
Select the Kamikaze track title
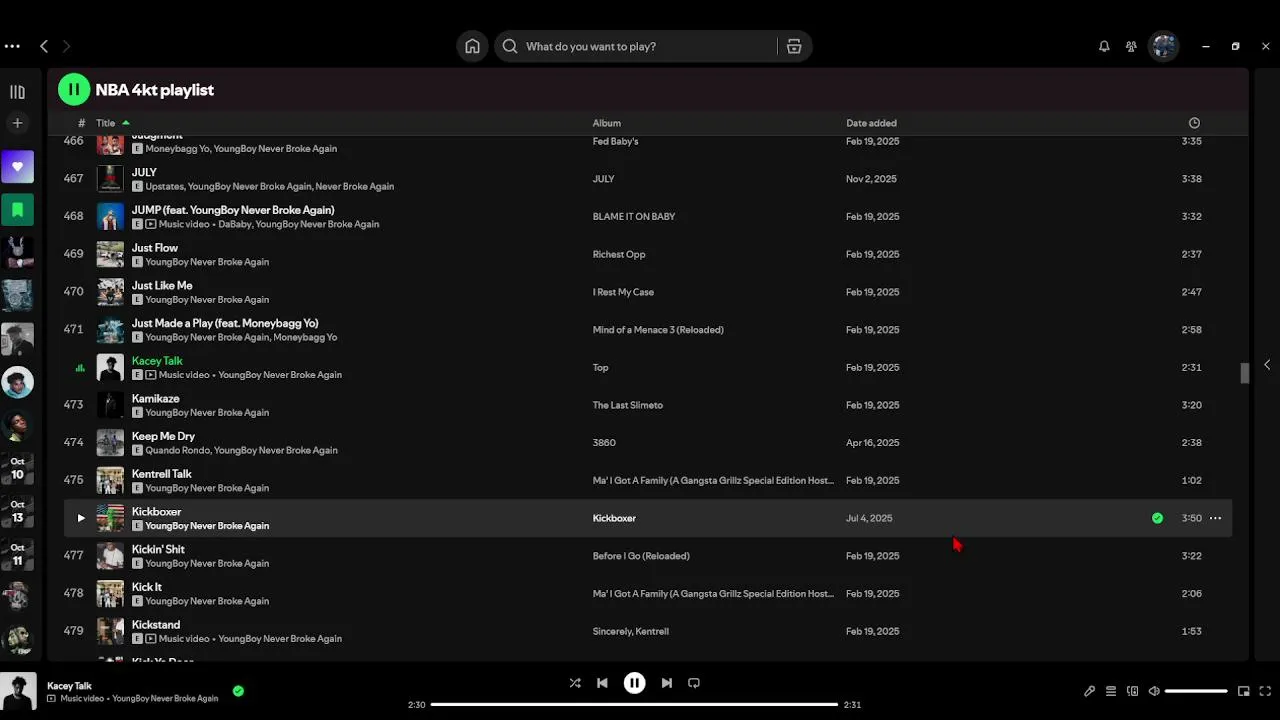pos(156,398)
